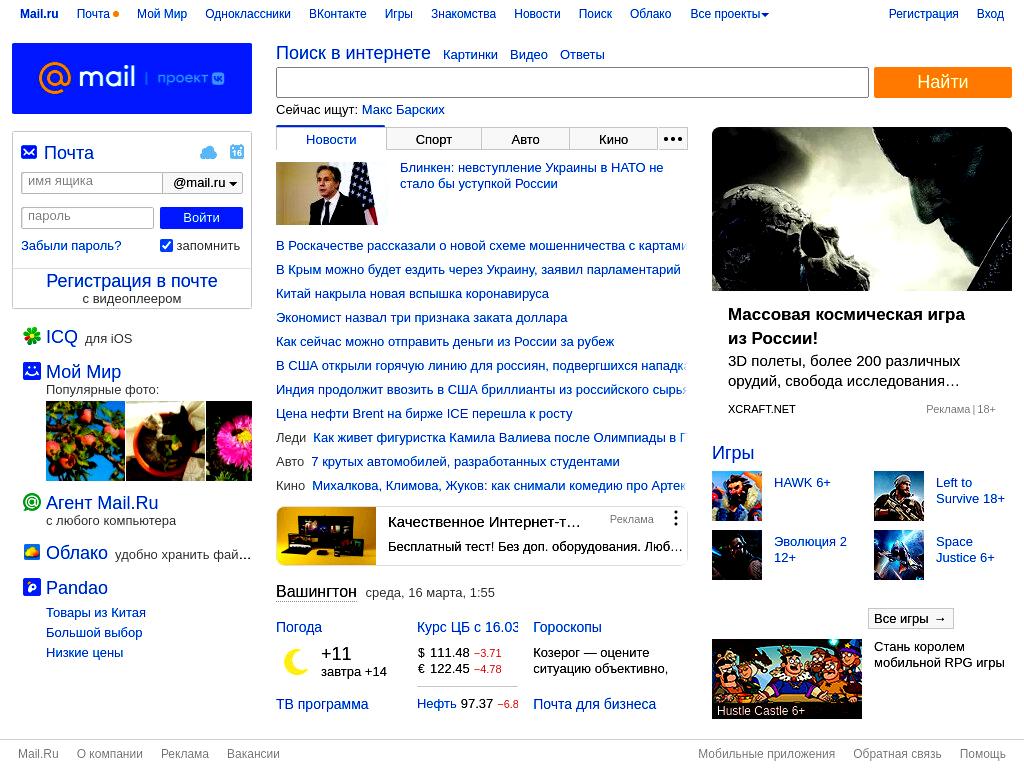Viewport: 1024px width, 768px height.
Task: Focus the пароль input field
Action: (x=88, y=217)
